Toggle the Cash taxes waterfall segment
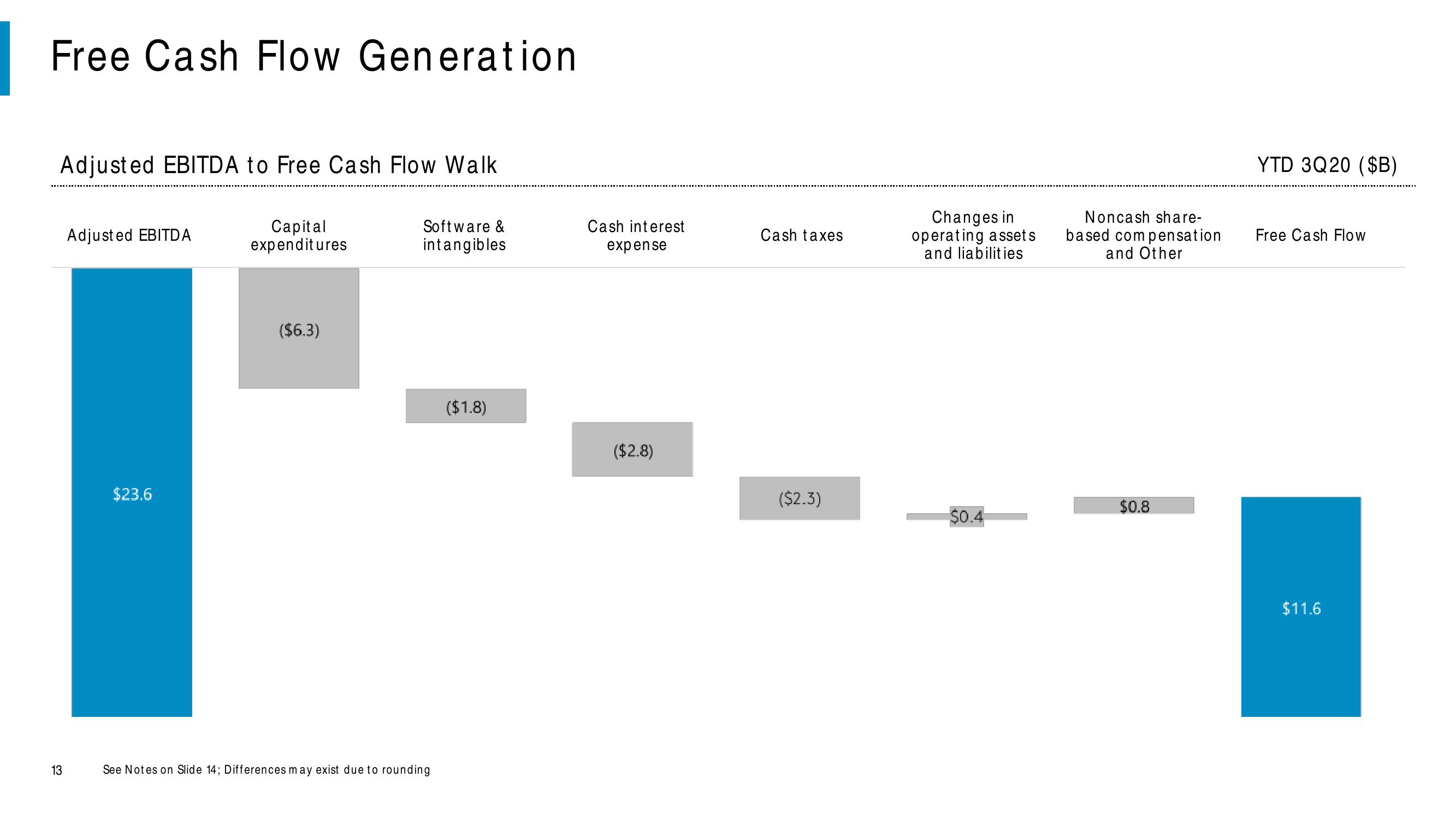 point(800,498)
